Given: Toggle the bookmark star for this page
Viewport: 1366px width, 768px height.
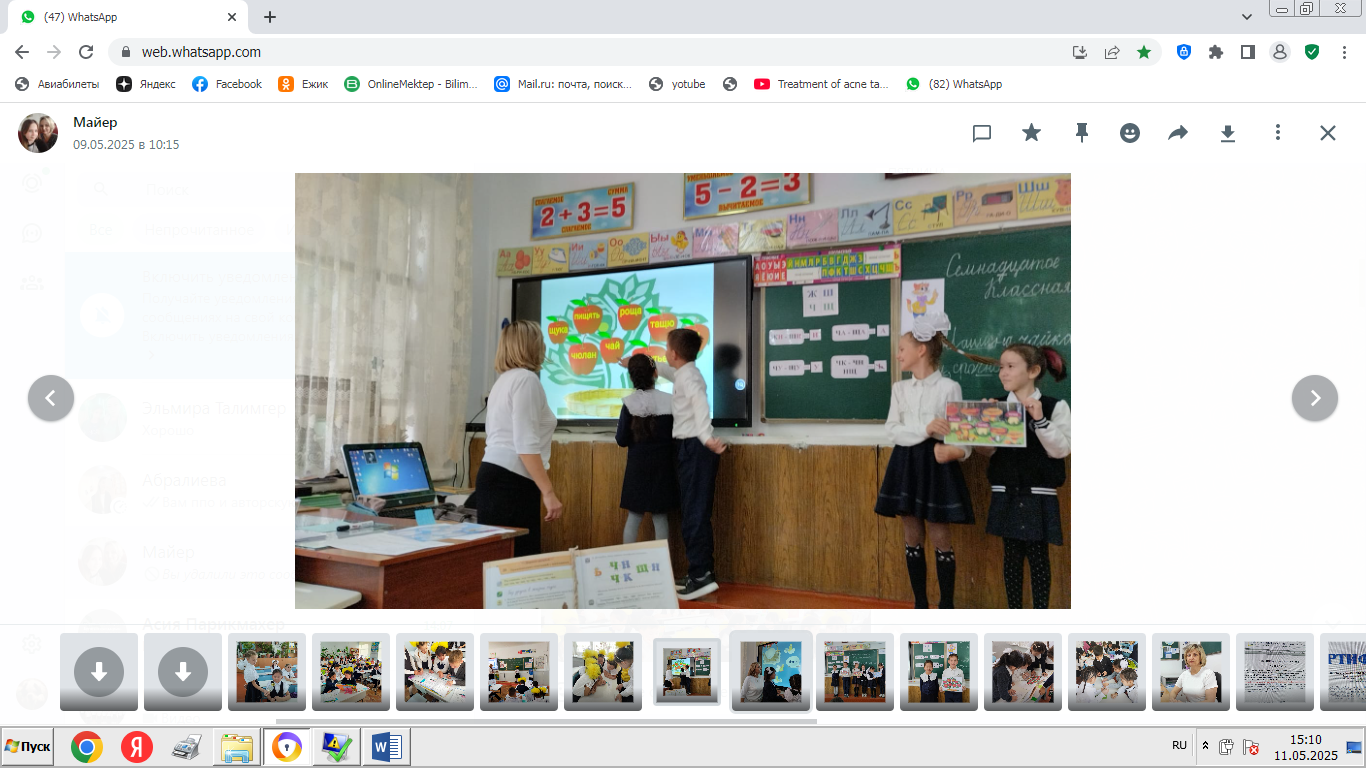Looking at the screenshot, I should tap(1144, 52).
